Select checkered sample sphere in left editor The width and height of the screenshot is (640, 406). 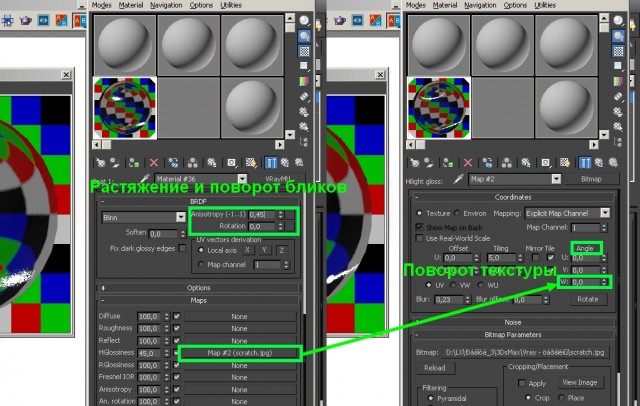(x=124, y=108)
